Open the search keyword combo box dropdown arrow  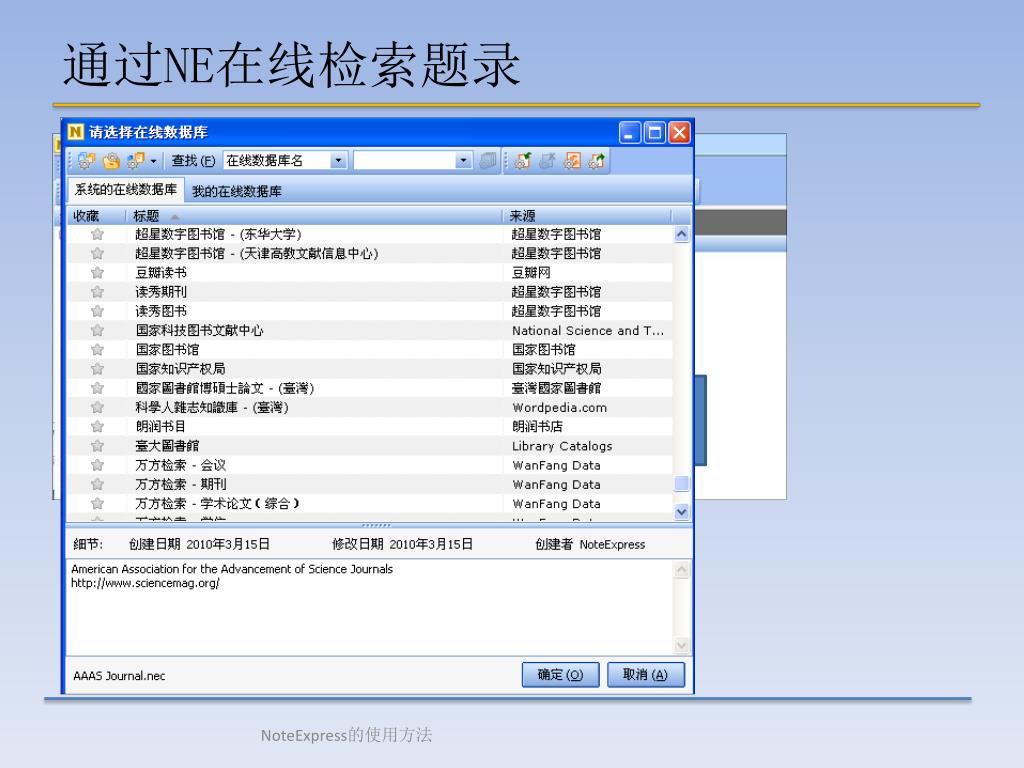tap(464, 160)
